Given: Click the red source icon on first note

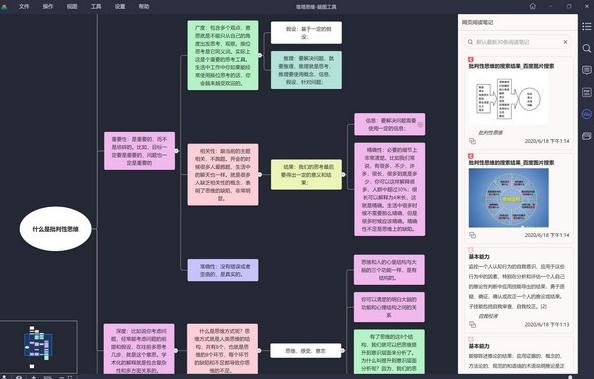Looking at the screenshot, I should [x=471, y=60].
